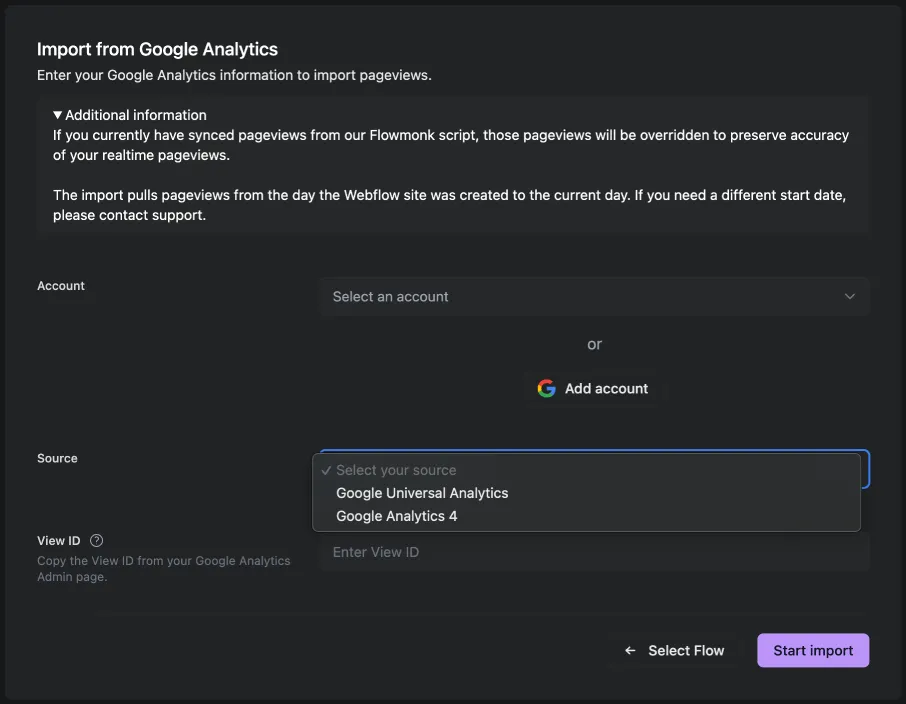Focus the Enter View ID field

(x=594, y=552)
